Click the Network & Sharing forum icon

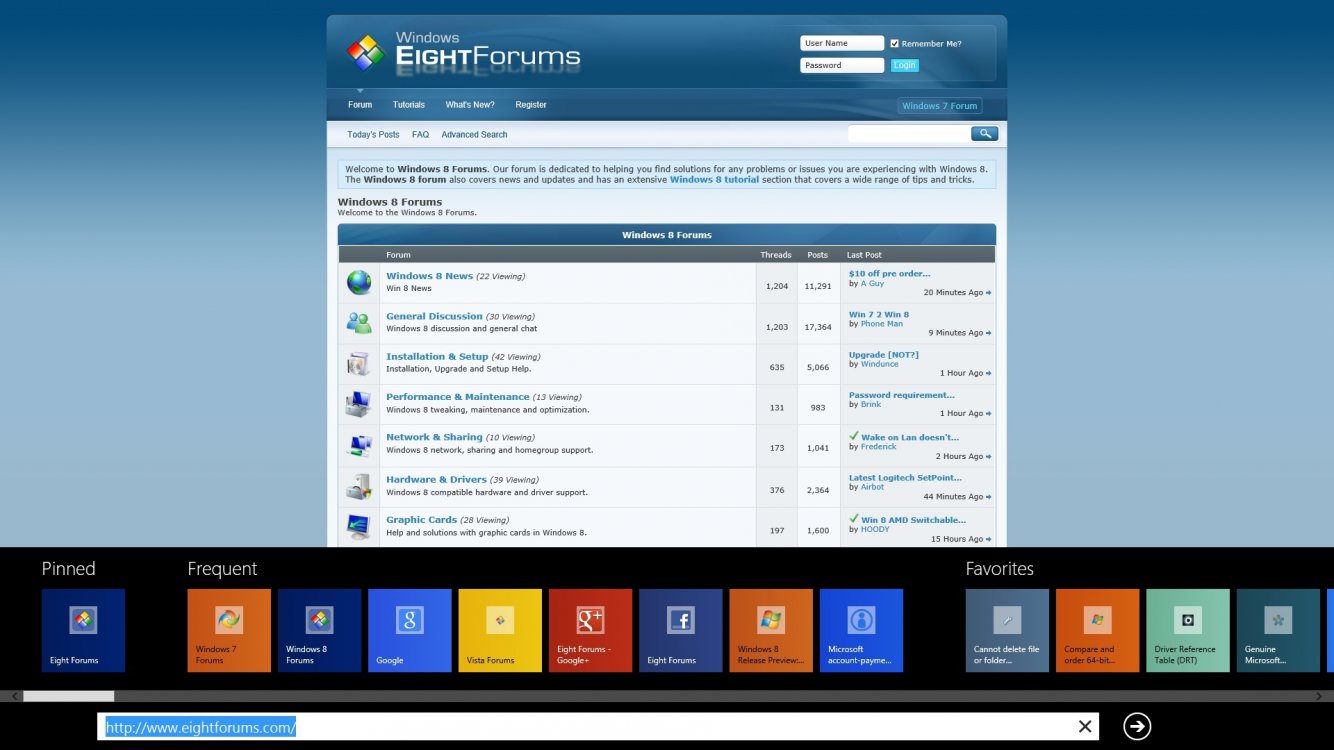click(x=359, y=445)
